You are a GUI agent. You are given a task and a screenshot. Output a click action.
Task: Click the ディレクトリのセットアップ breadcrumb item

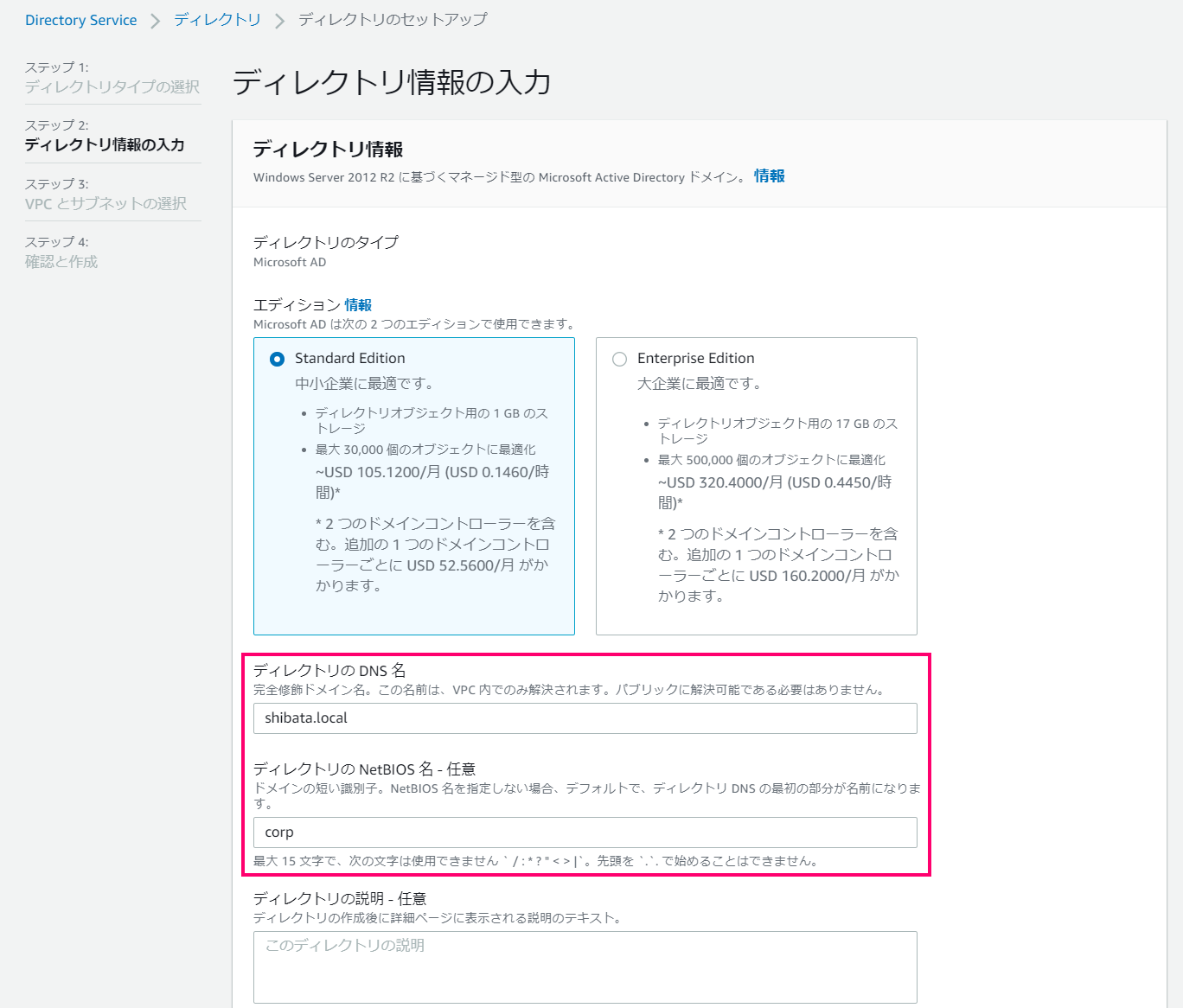click(x=393, y=20)
